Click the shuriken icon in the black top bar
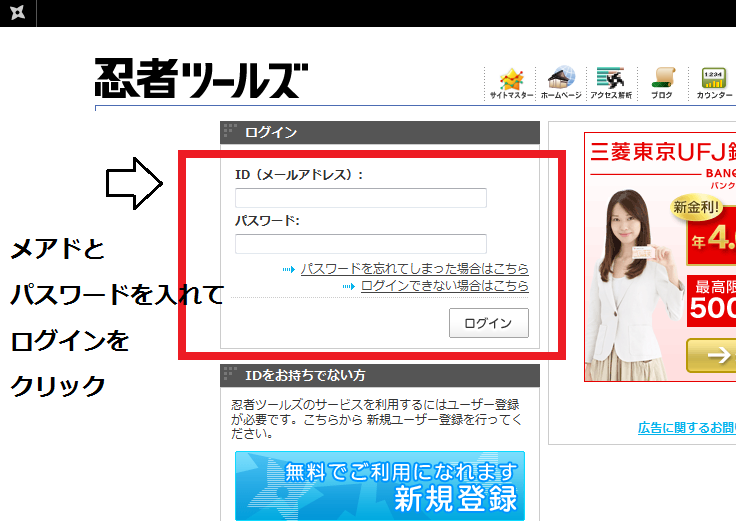736x521 pixels. [17, 13]
